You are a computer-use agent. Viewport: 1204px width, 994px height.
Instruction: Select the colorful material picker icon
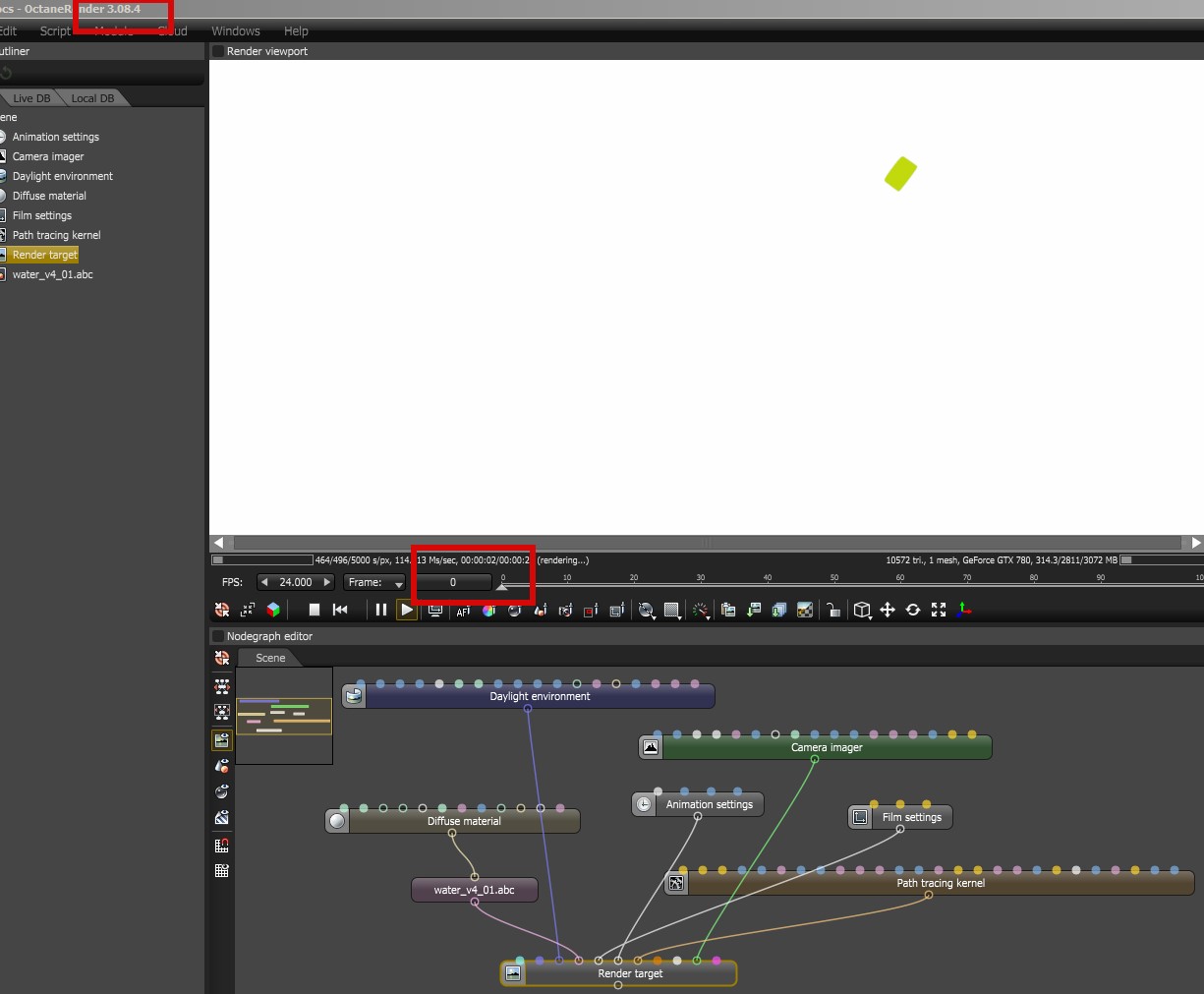[x=488, y=611]
